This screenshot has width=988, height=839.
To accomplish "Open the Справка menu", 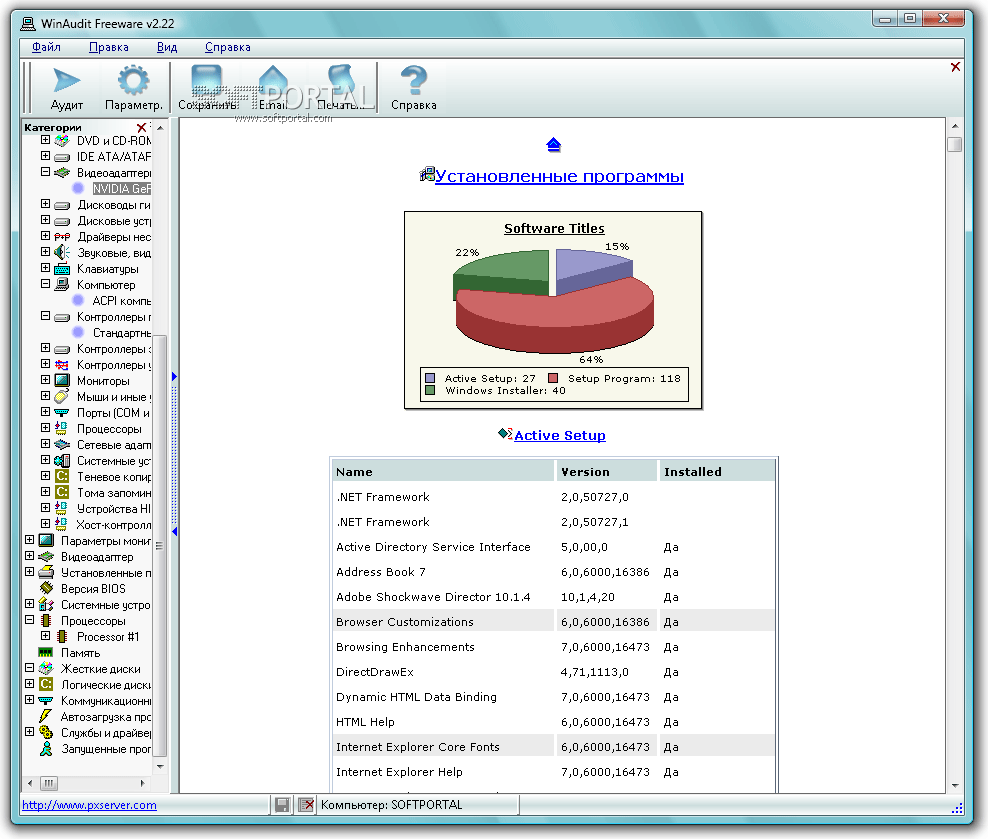I will [x=227, y=47].
